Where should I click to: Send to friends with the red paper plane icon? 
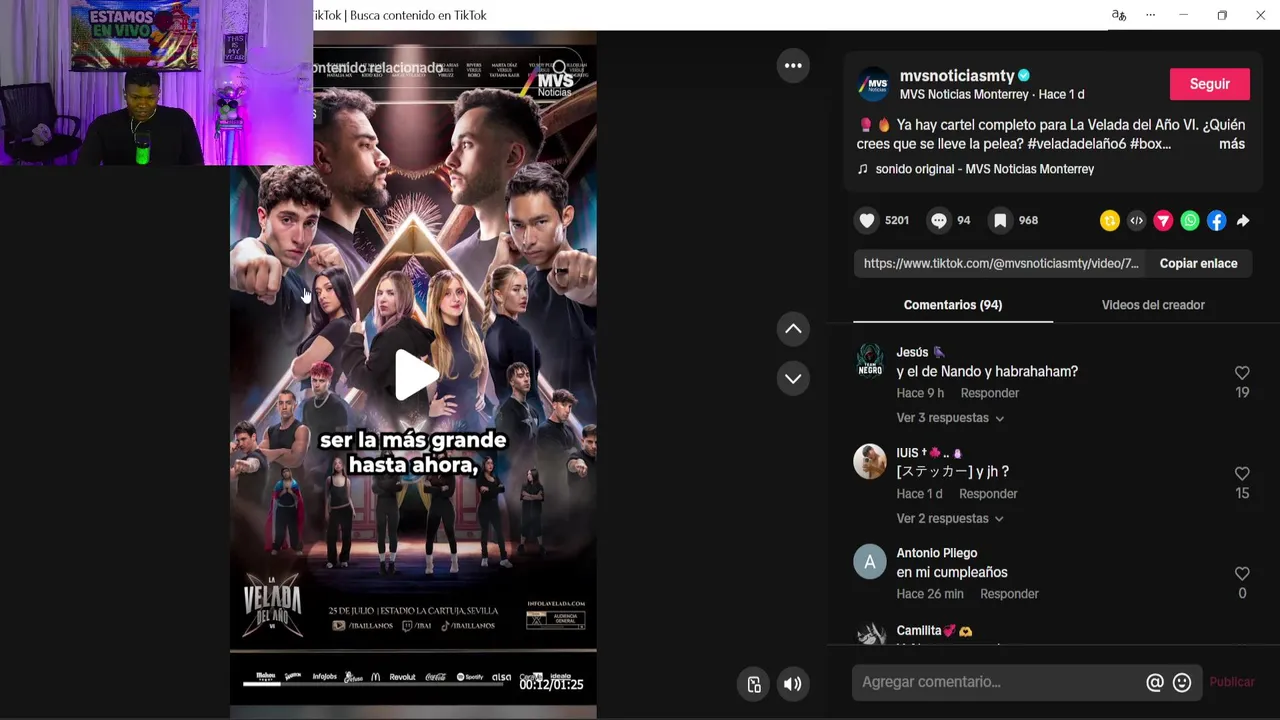coord(1163,221)
